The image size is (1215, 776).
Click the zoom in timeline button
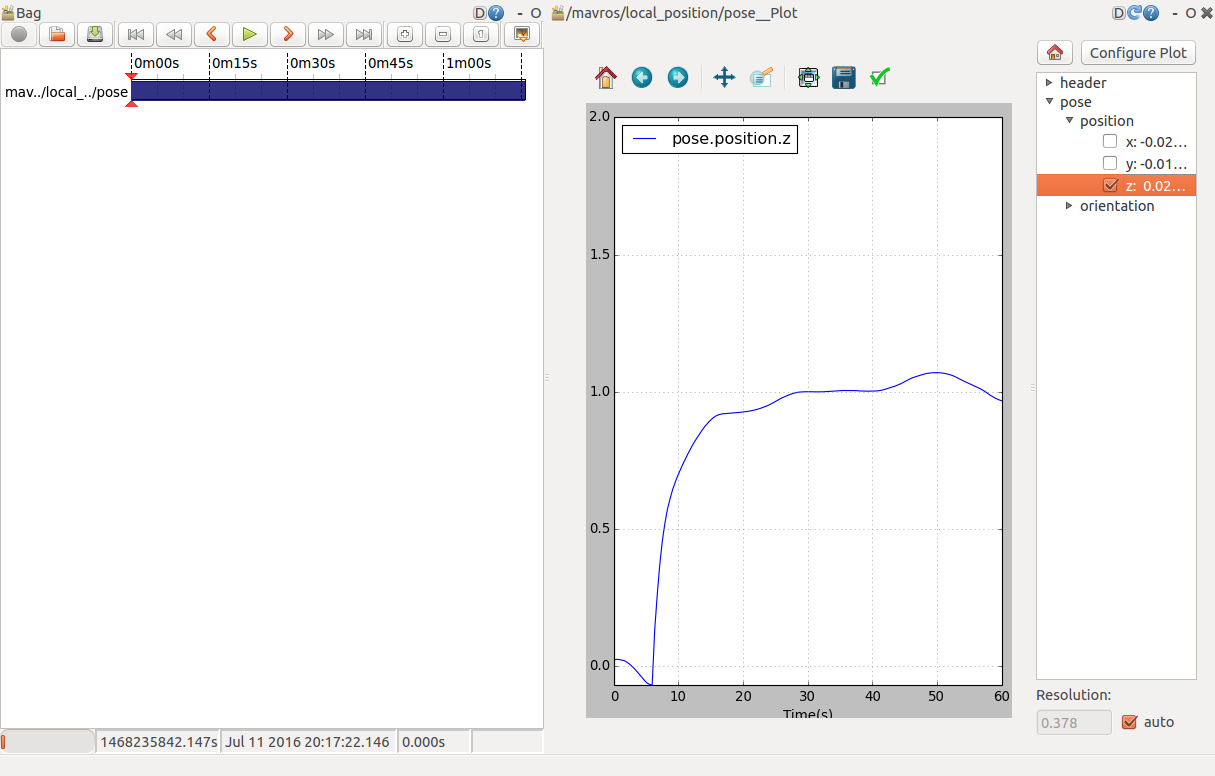(405, 34)
